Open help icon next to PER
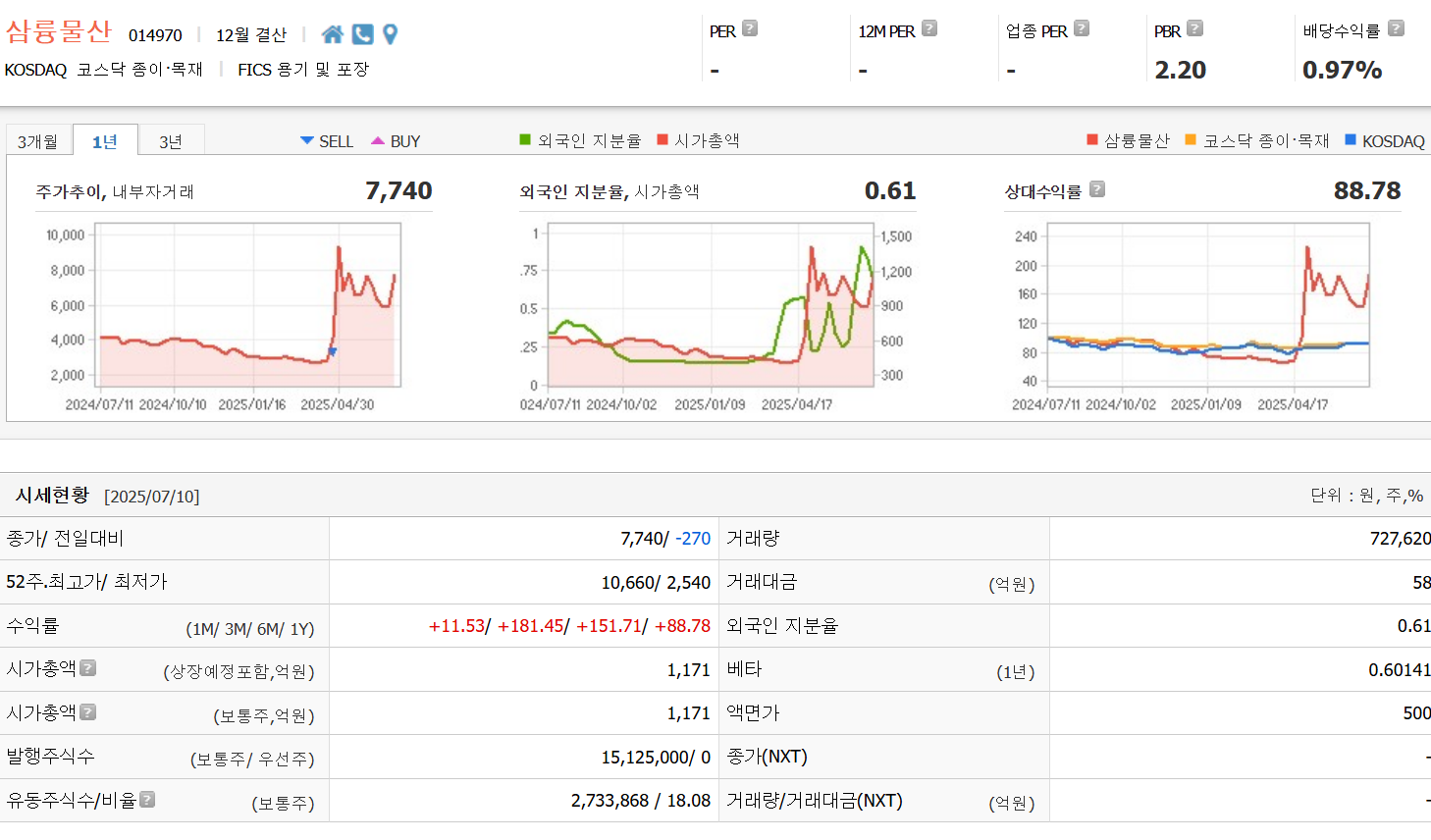Viewport: 1431px width, 840px height. (x=750, y=28)
